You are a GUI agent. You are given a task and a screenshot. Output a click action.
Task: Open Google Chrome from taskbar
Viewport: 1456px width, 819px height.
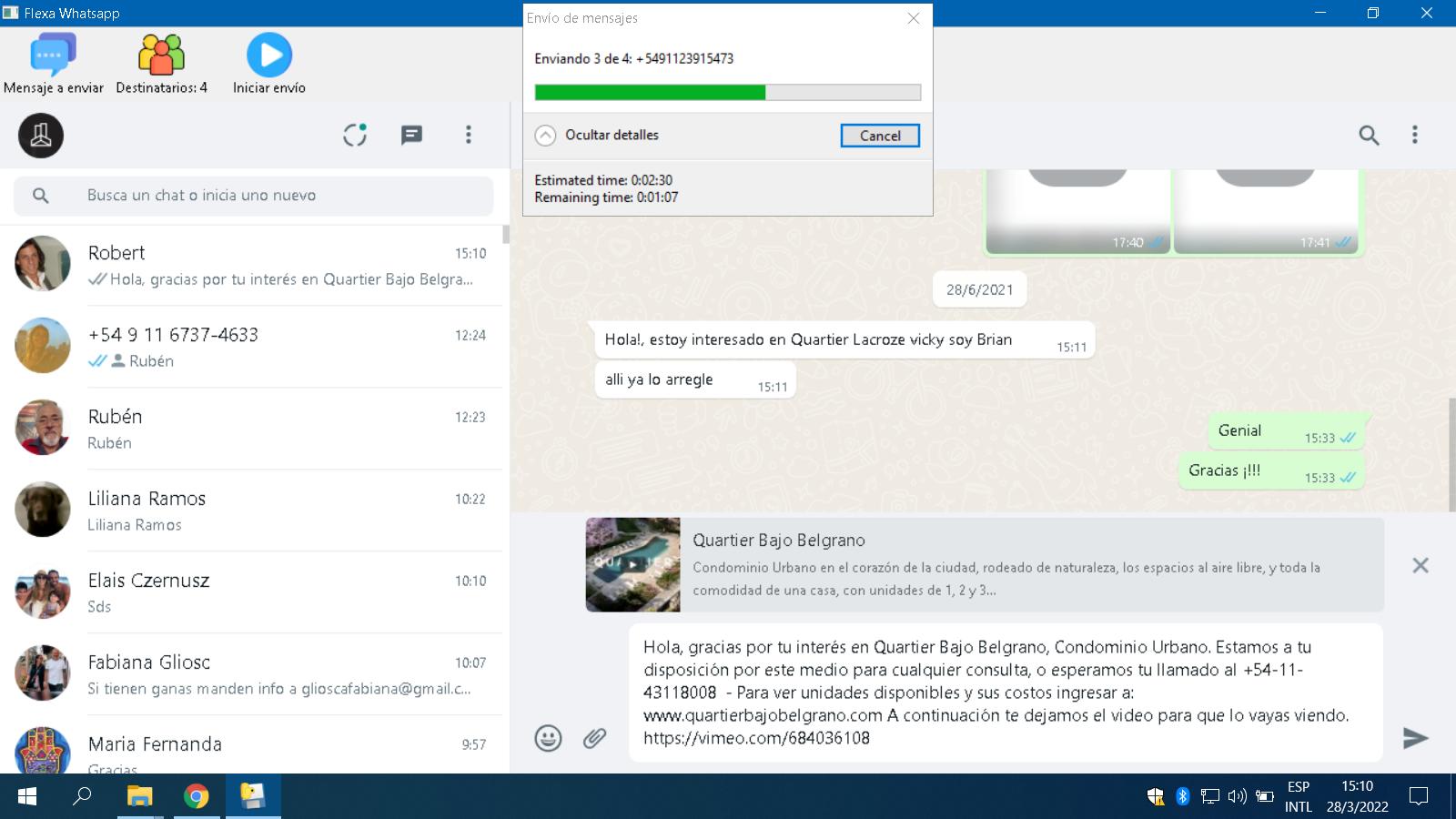click(196, 796)
